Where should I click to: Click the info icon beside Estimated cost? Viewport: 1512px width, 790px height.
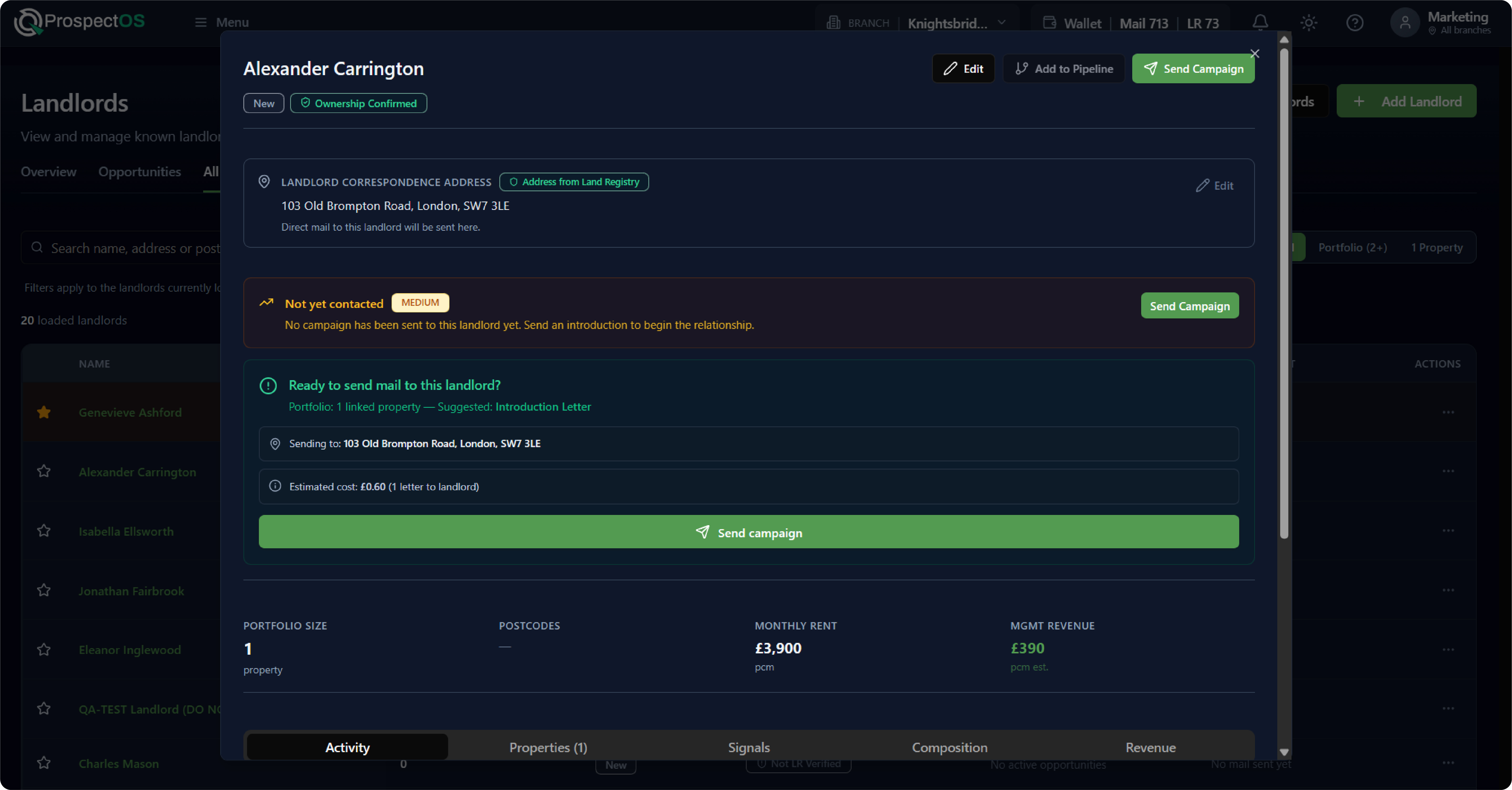275,486
